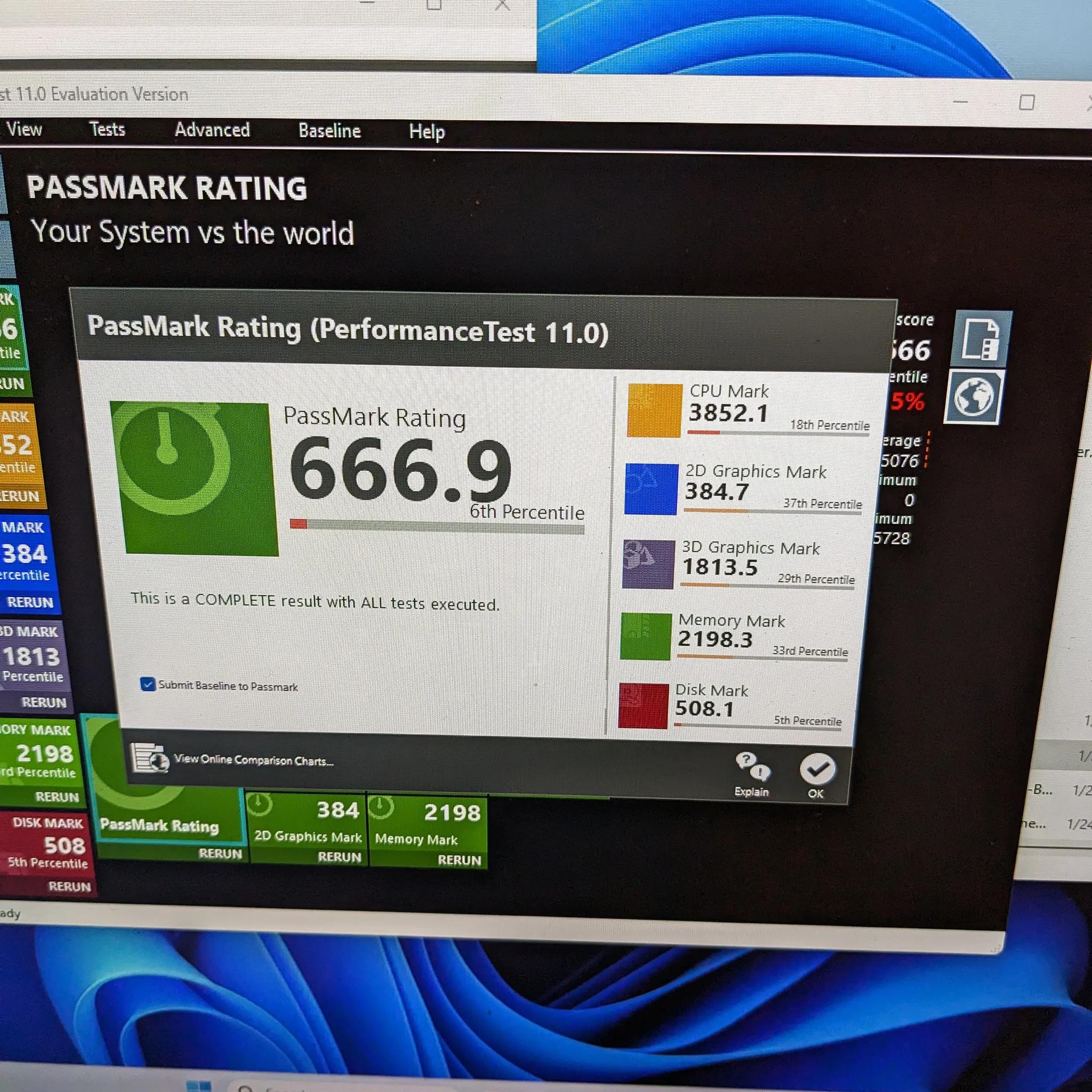Click the green PassMark Rating stopwatch icon
The width and height of the screenshot is (1092, 1092).
point(194,478)
